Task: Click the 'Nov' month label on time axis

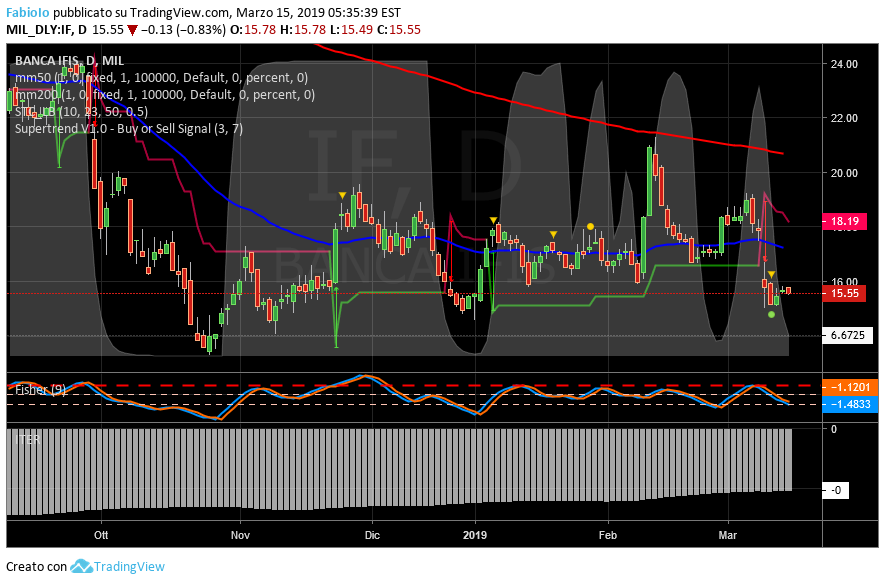Action: 240,535
